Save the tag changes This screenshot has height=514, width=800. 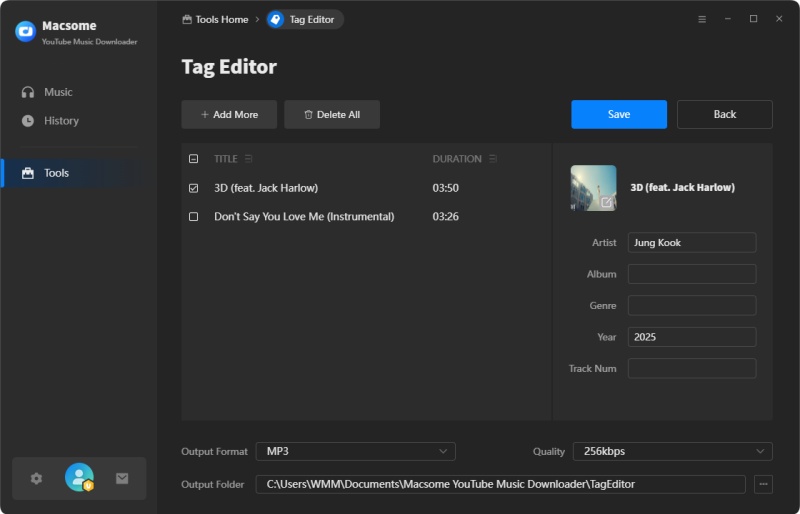click(619, 114)
